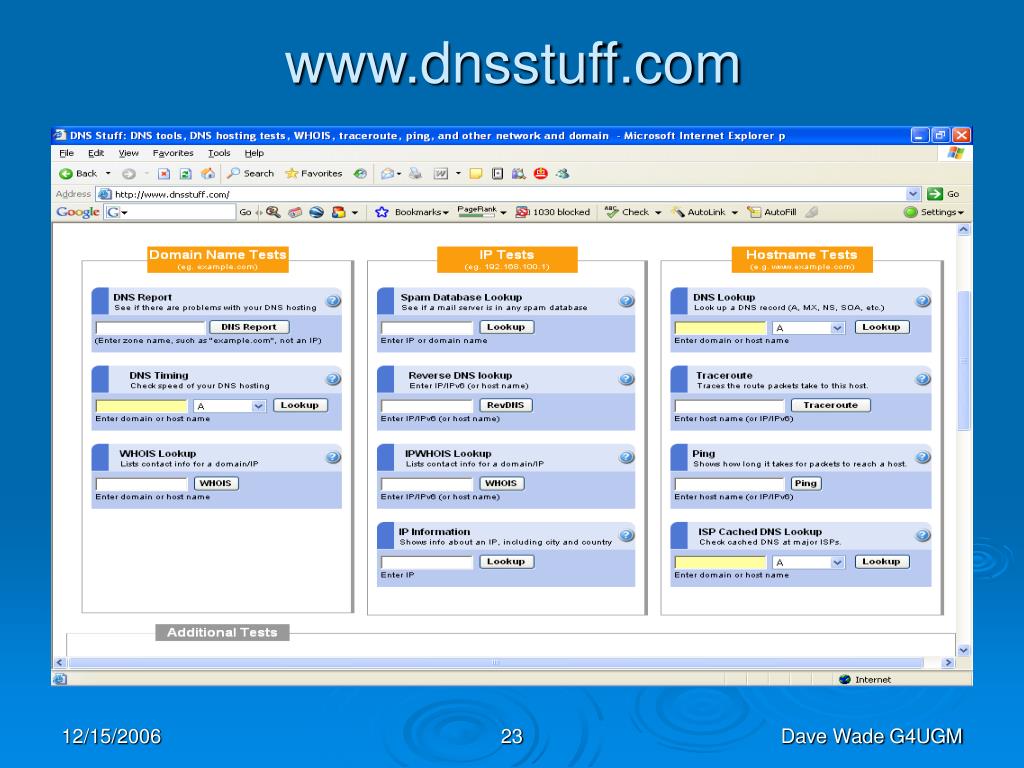Click the Print icon in toolbar

pos(415,174)
